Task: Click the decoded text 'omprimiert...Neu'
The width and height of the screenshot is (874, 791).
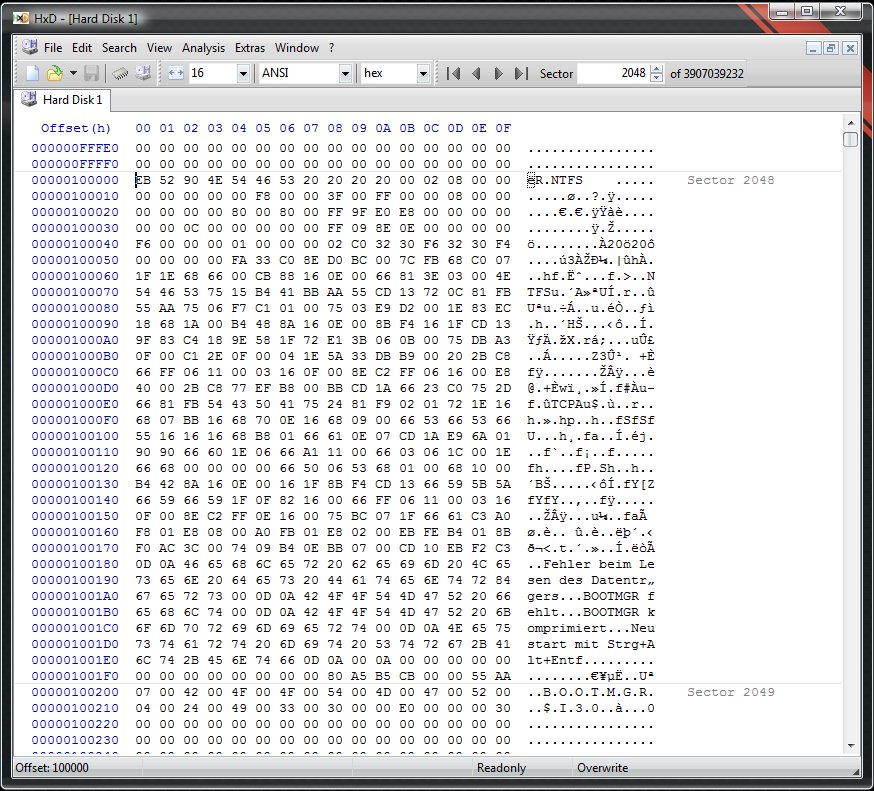Action: [x=591, y=628]
